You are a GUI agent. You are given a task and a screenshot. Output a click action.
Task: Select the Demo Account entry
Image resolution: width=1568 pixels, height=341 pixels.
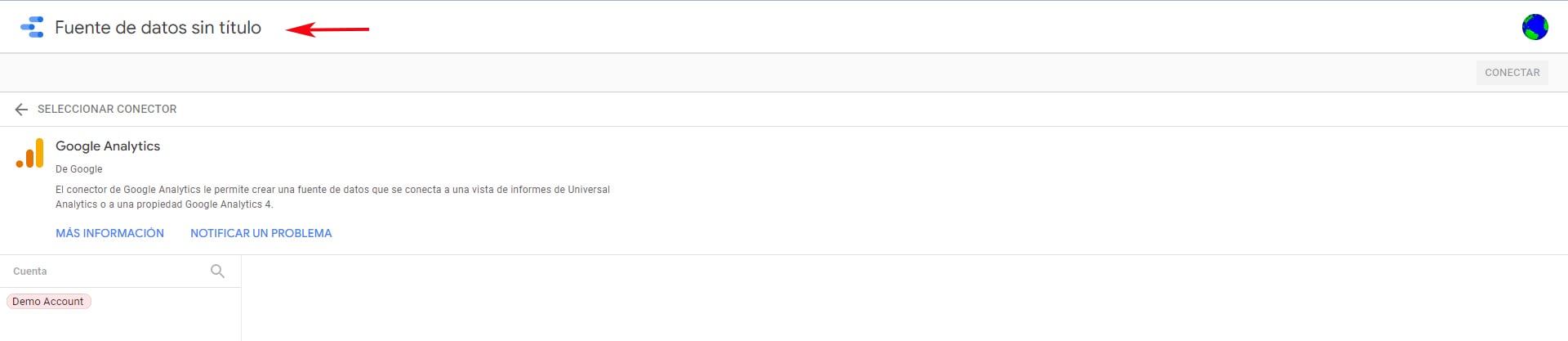coord(48,301)
